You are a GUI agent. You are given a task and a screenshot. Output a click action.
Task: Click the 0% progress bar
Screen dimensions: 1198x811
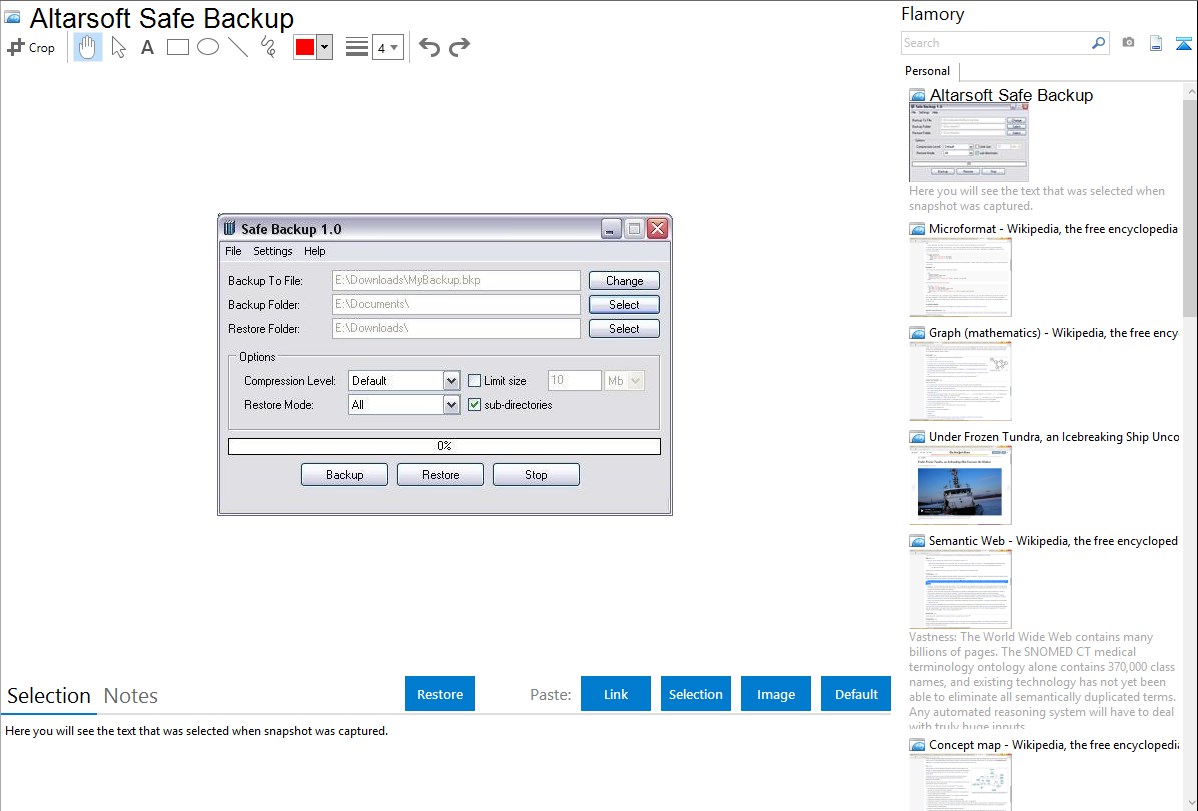pos(444,446)
